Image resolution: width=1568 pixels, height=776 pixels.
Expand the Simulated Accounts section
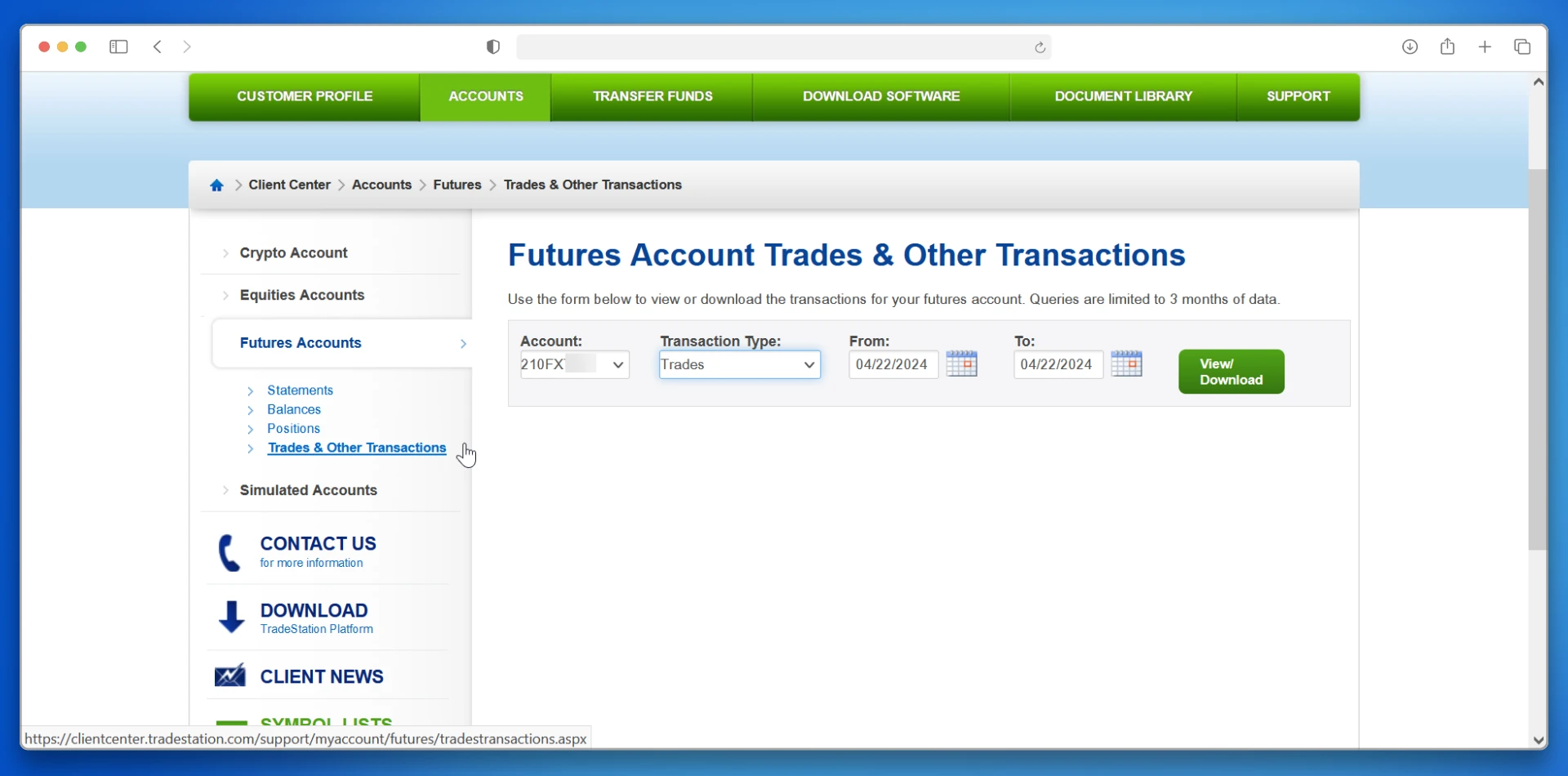(308, 490)
